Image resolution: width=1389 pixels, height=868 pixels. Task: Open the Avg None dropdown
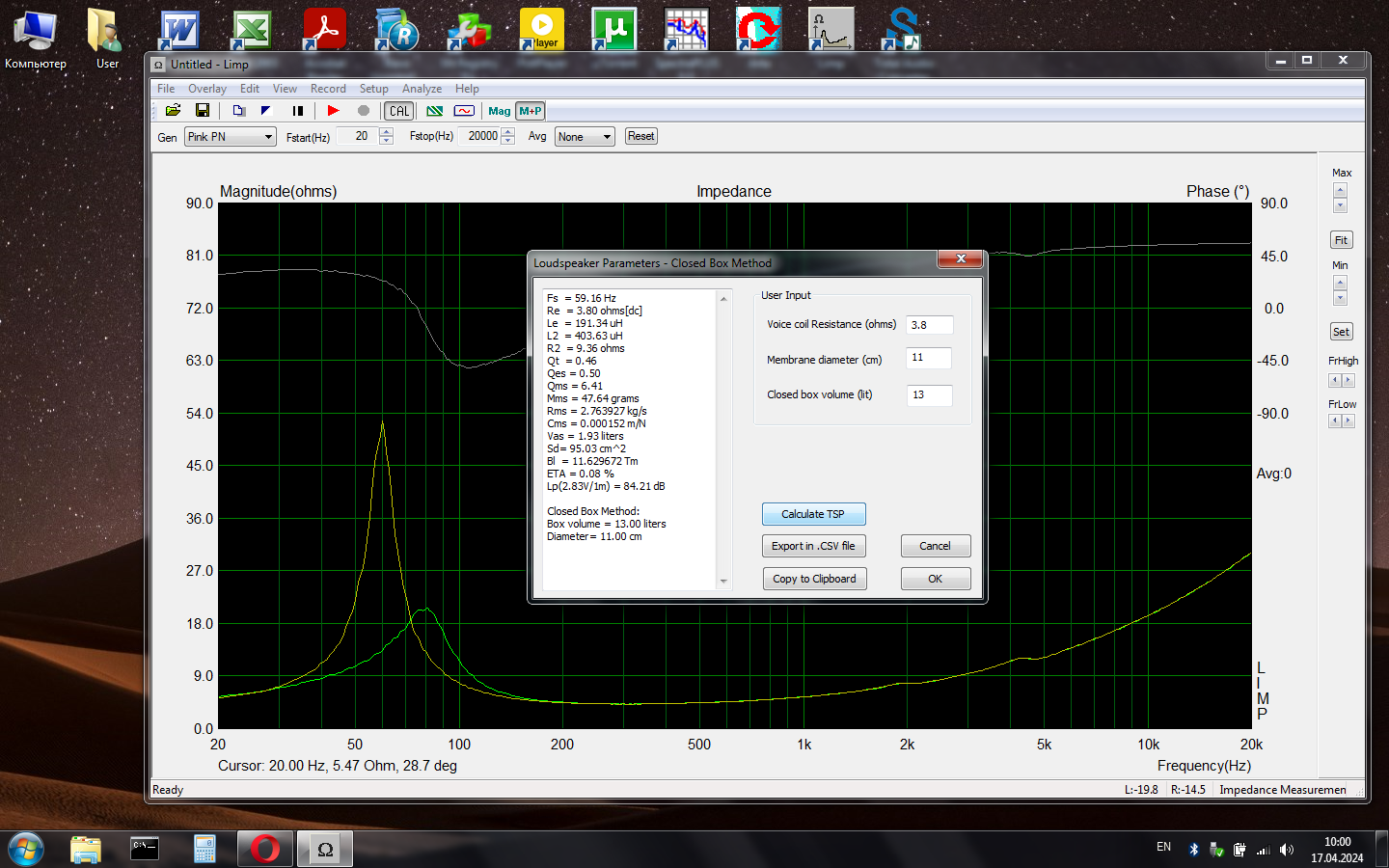pyautogui.click(x=607, y=137)
